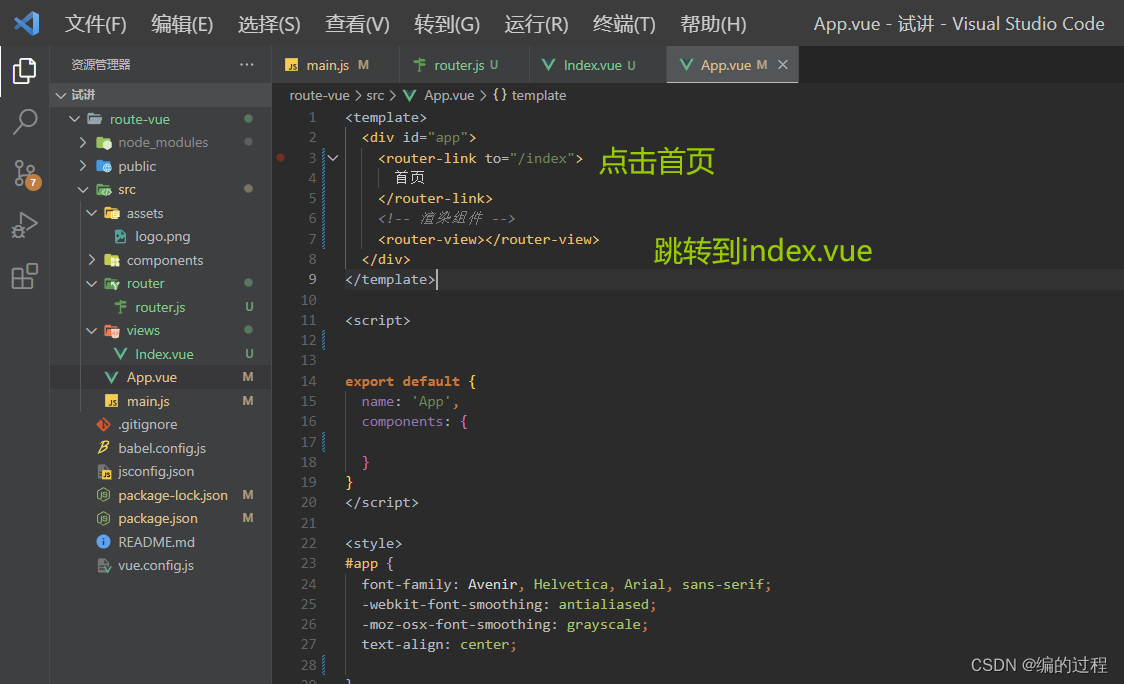Image resolution: width=1124 pixels, height=684 pixels.
Task: Open the 编辑(E) menu
Action: [x=182, y=24]
